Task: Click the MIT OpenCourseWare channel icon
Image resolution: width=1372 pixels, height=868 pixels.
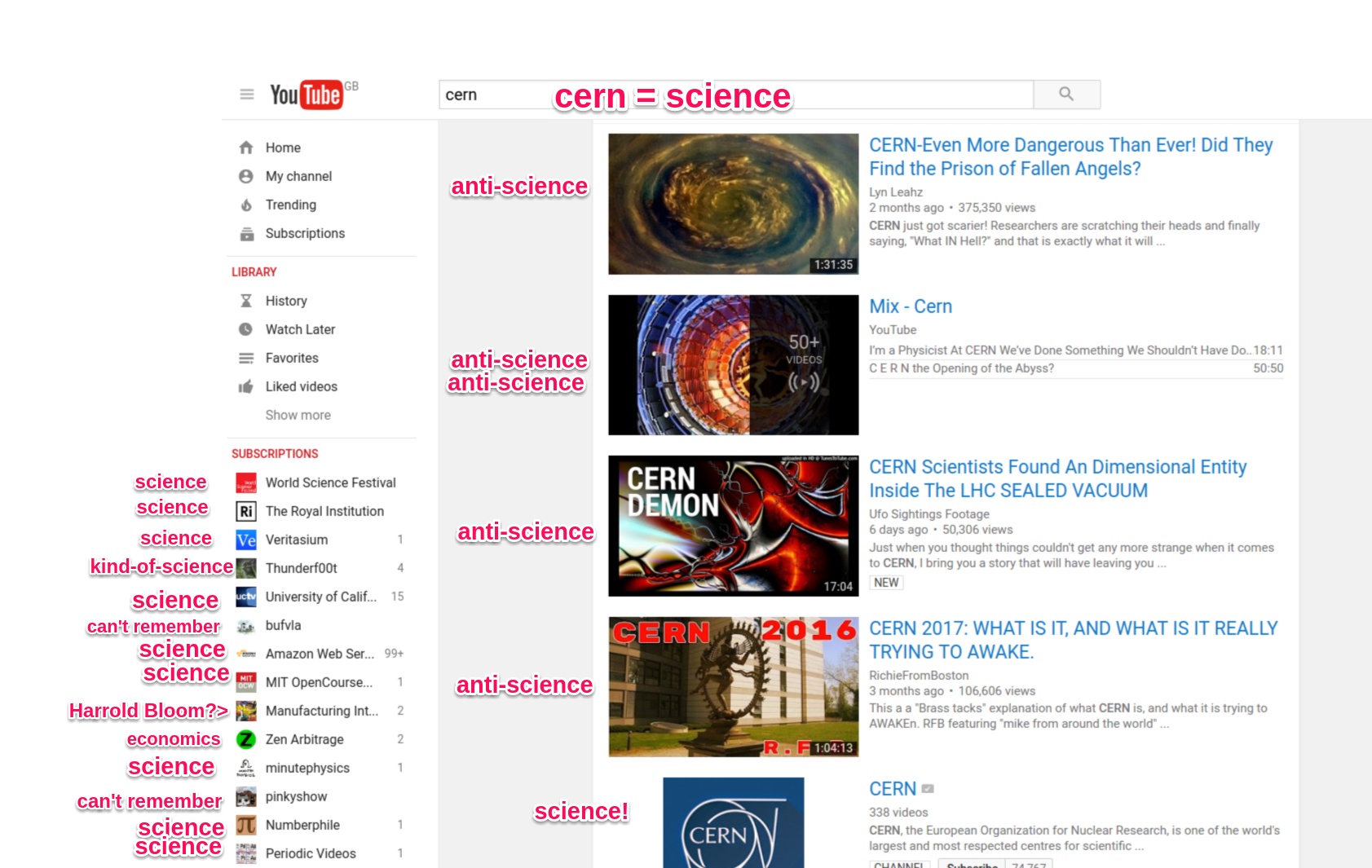Action: [246, 682]
